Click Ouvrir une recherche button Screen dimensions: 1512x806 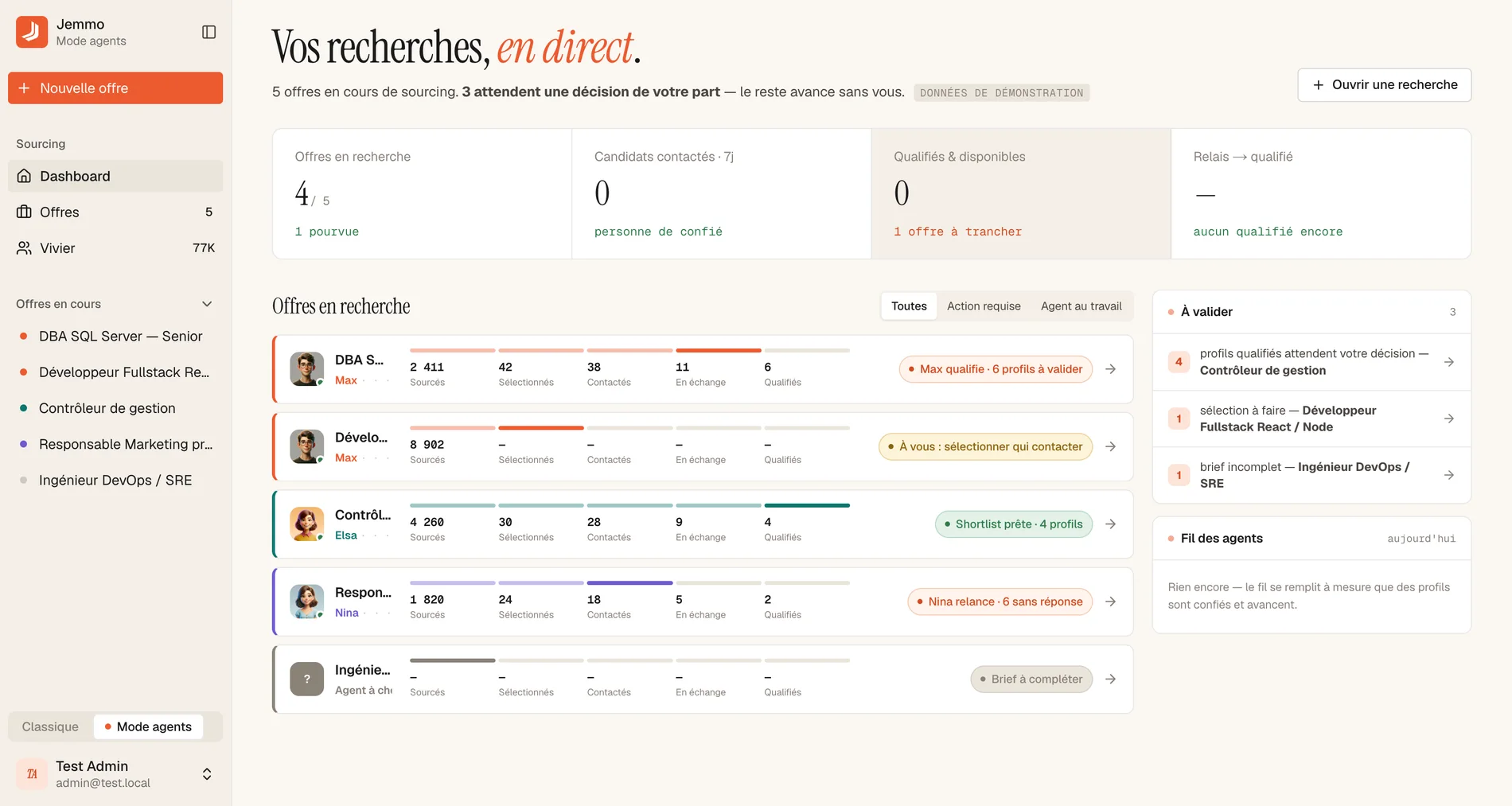(x=1385, y=85)
